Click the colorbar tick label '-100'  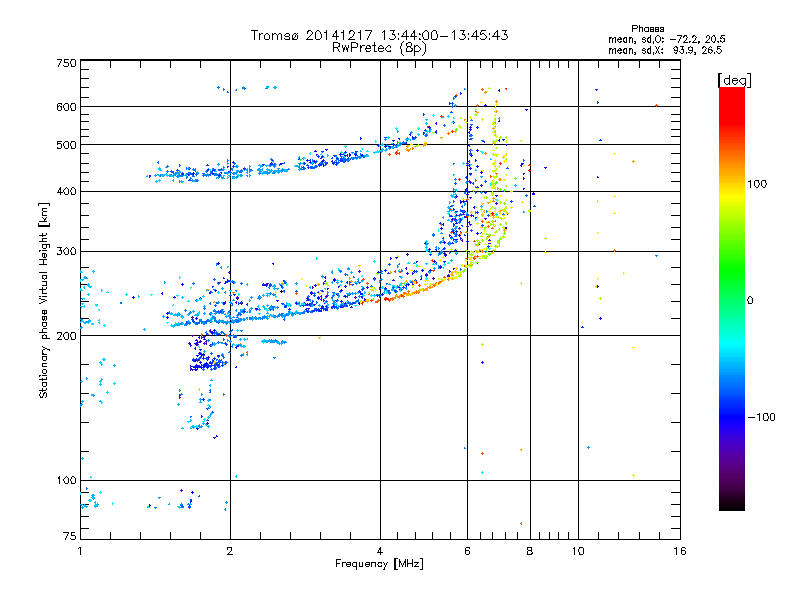pos(762,417)
